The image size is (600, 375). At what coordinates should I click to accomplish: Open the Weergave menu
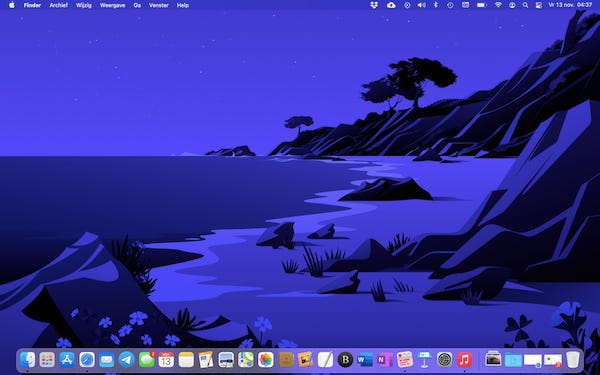[x=112, y=5]
